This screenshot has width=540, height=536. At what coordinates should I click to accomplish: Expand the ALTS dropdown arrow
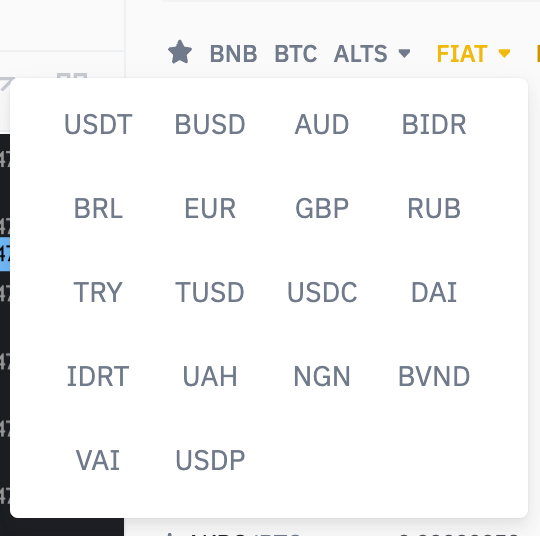[x=404, y=53]
